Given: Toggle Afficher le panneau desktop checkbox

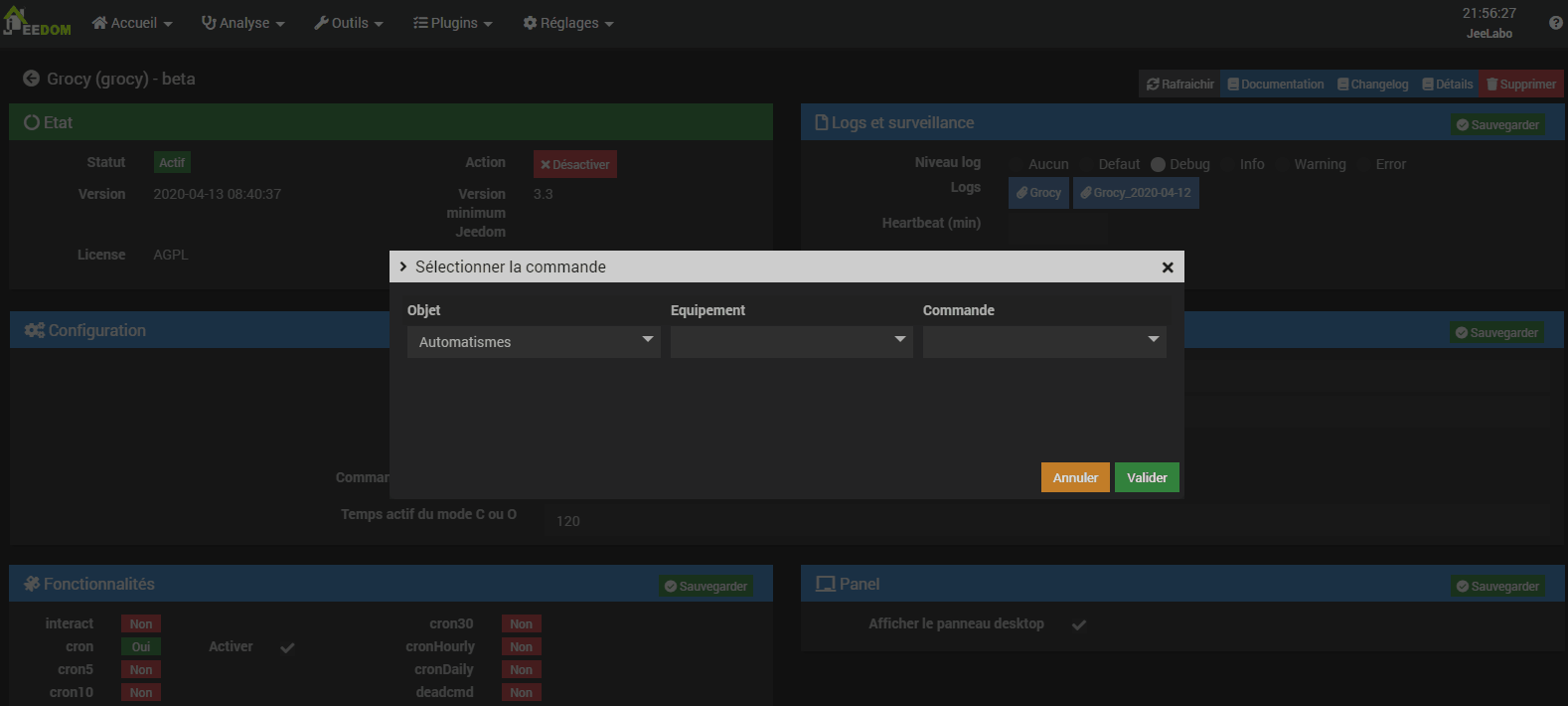Looking at the screenshot, I should pyautogui.click(x=1079, y=624).
